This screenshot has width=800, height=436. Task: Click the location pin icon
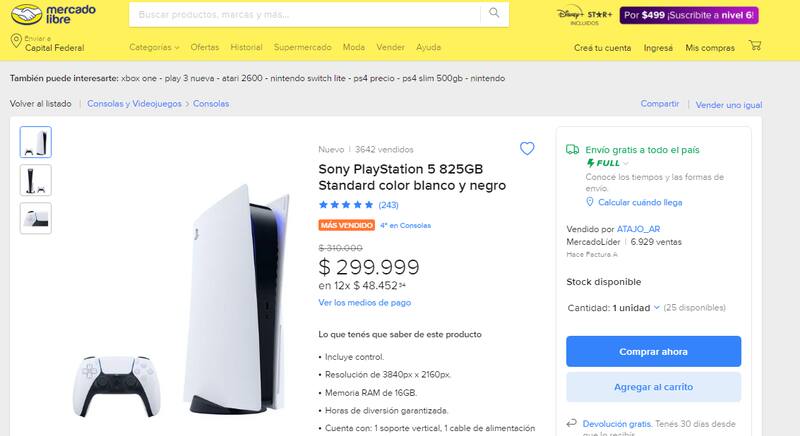tap(16, 42)
